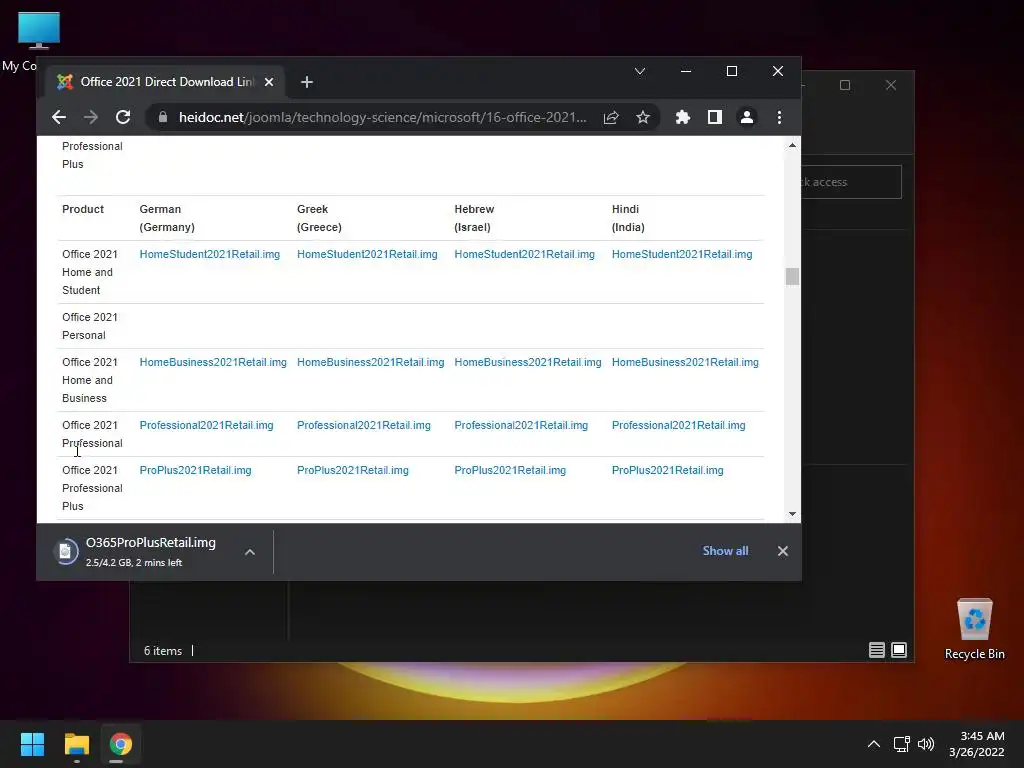This screenshot has width=1024, height=768.
Task: Open the Windows Start menu
Action: [x=32, y=744]
